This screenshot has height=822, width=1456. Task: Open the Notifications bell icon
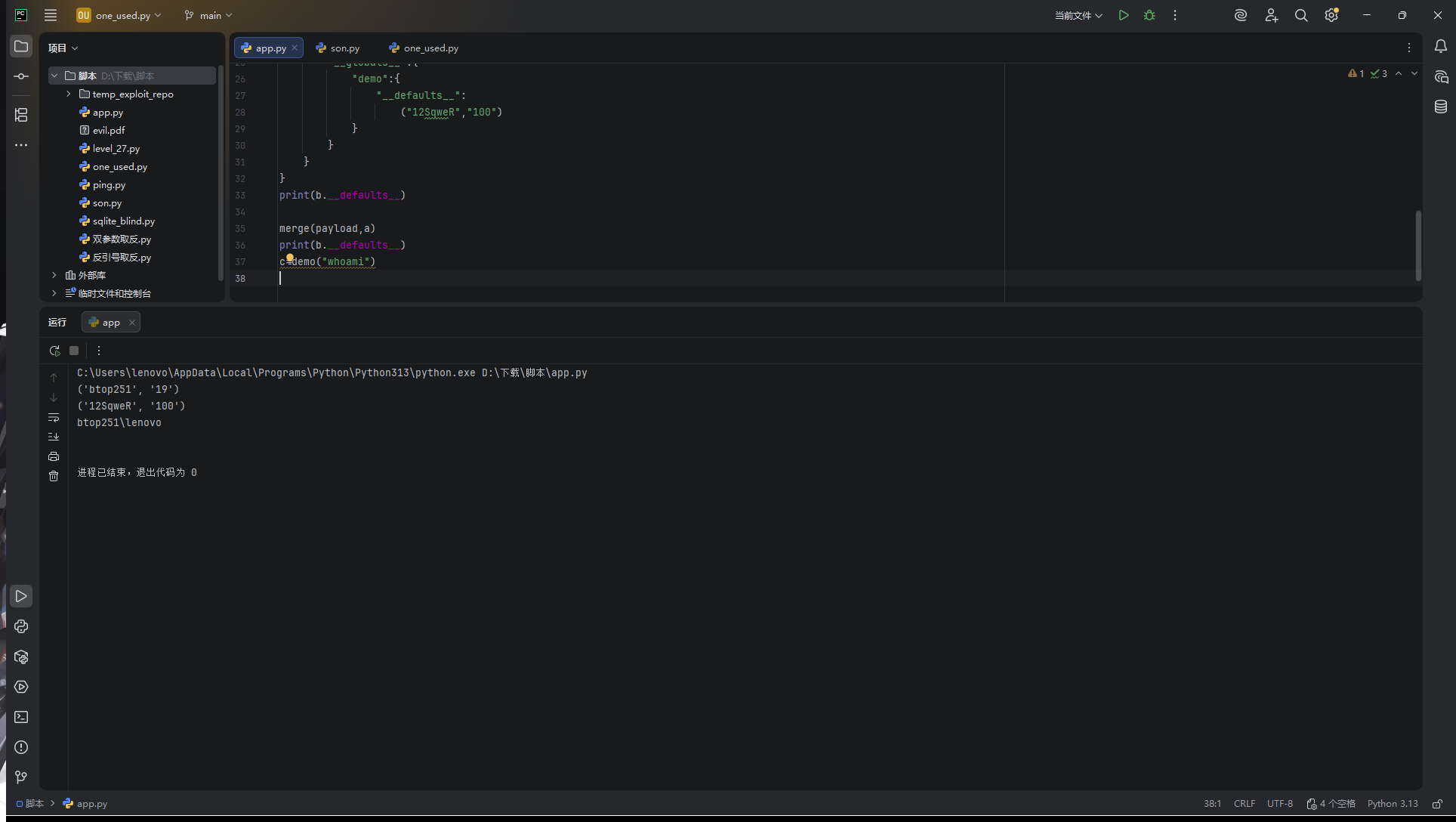click(1441, 47)
